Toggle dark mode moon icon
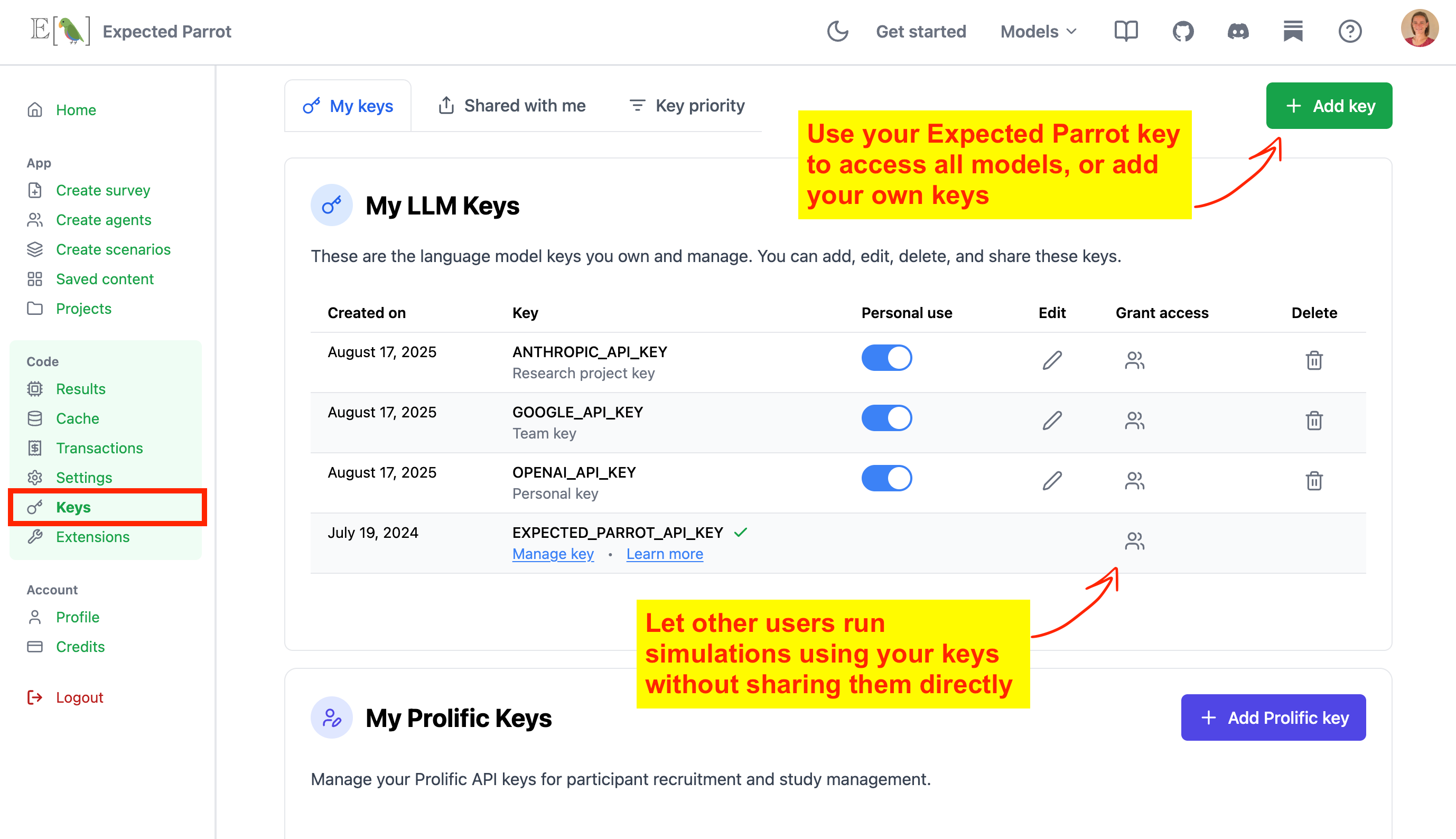 click(x=837, y=31)
